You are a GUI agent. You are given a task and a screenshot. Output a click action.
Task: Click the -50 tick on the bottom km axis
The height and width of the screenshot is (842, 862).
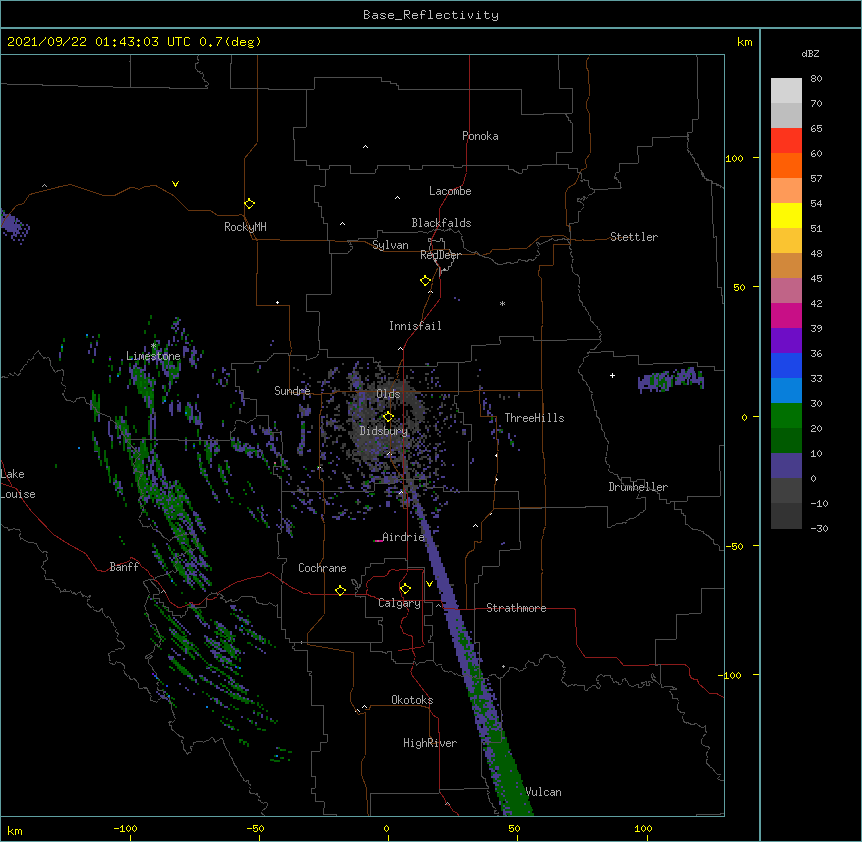pos(255,828)
